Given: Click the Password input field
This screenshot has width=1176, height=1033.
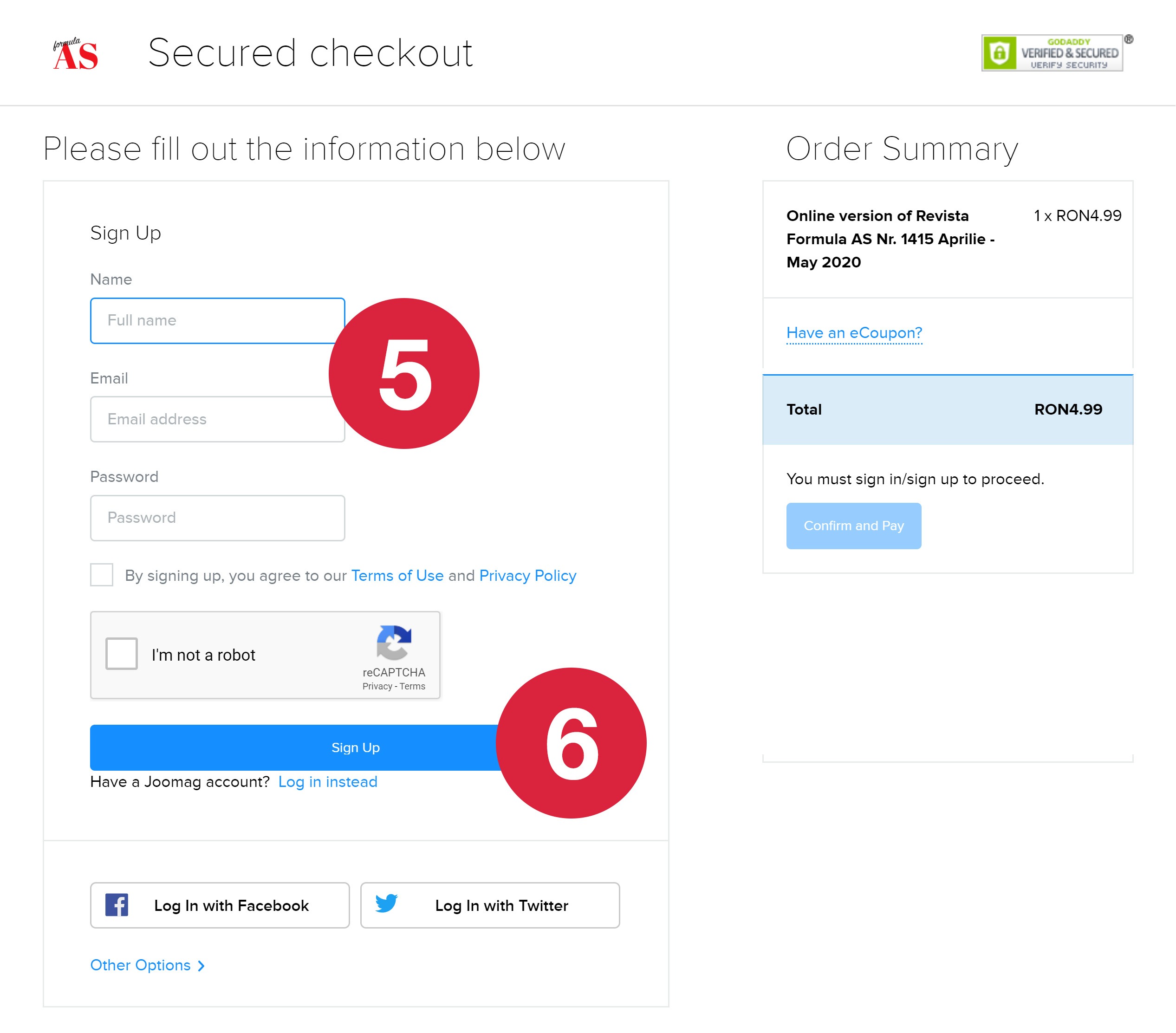Looking at the screenshot, I should (x=217, y=518).
